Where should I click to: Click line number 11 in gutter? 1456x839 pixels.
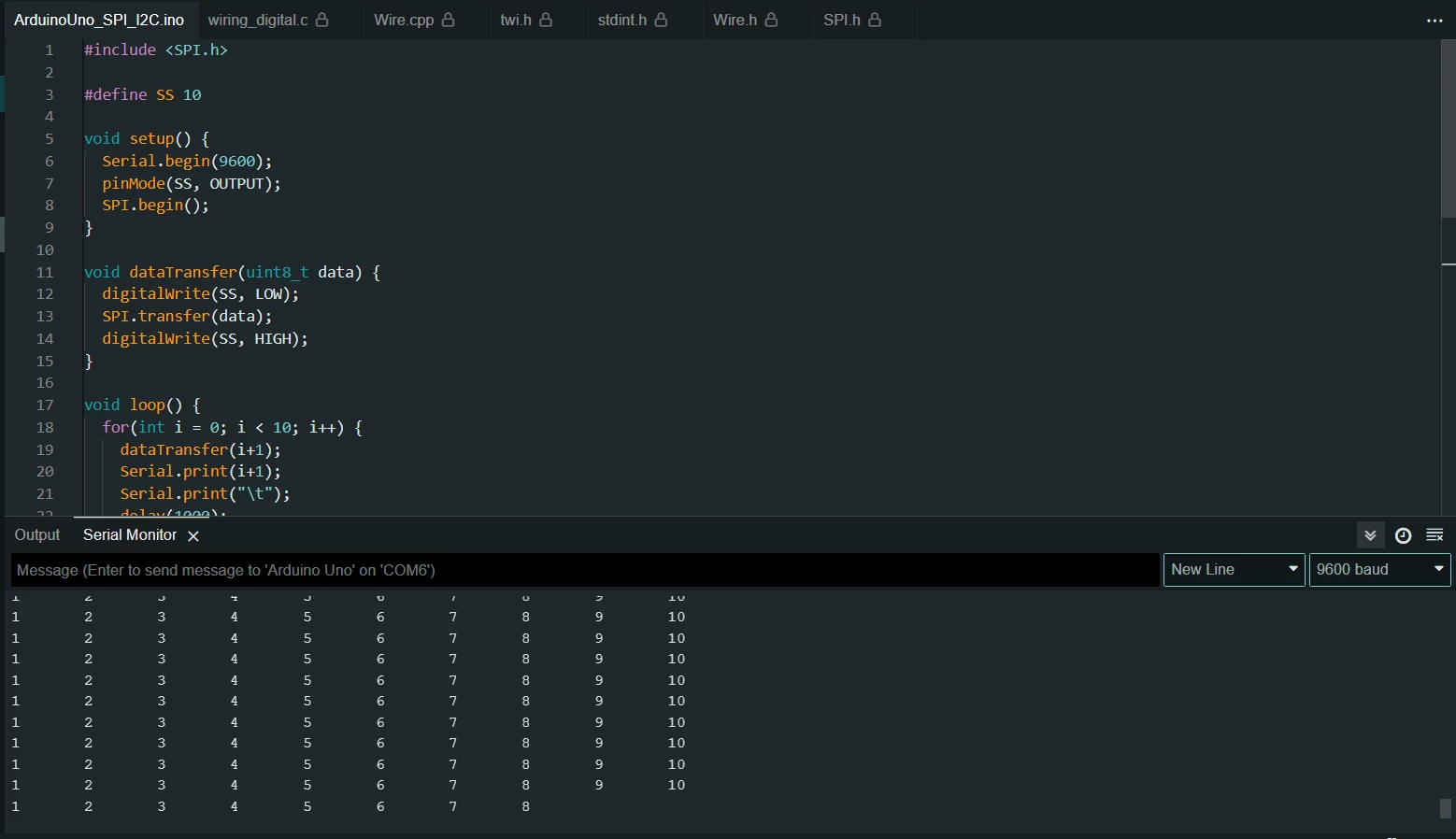pos(45,273)
